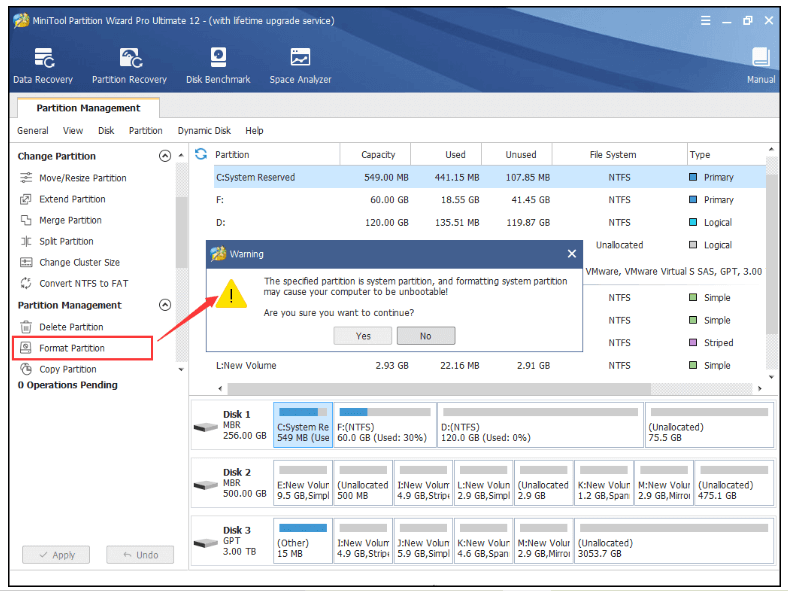Collapse the Partition Management section

(165, 305)
